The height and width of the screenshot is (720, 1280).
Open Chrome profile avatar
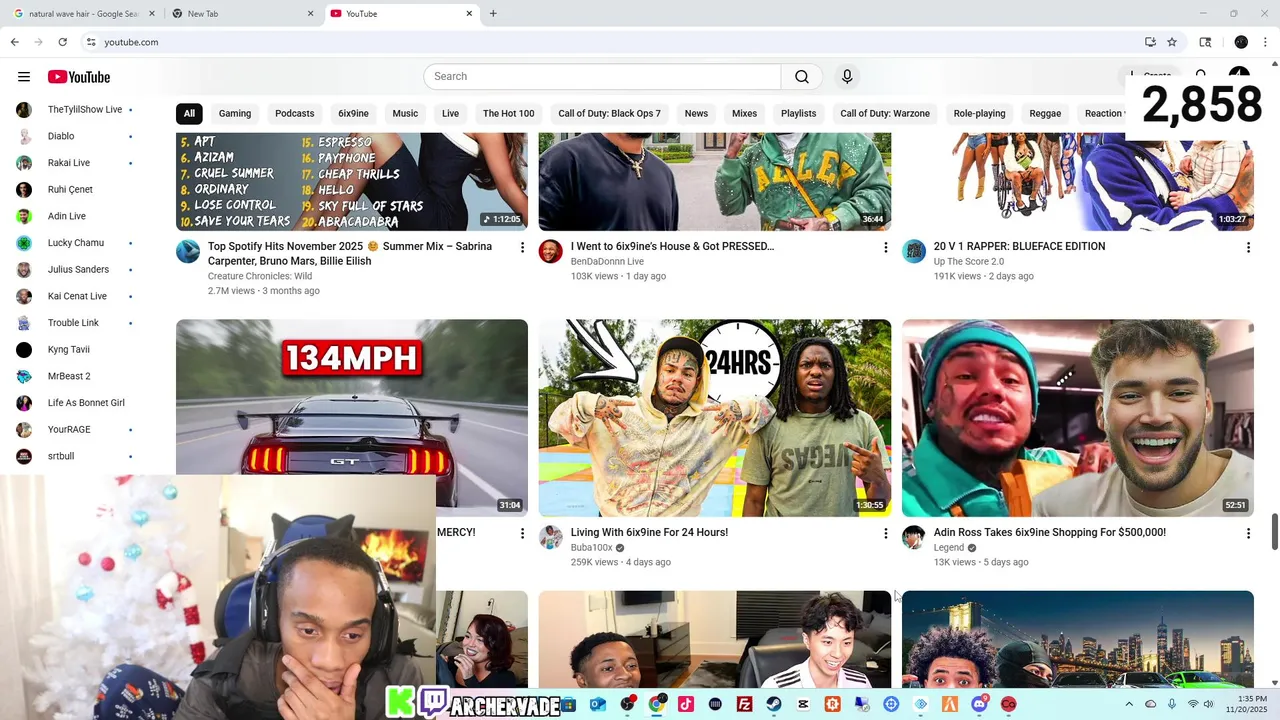click(x=1241, y=42)
